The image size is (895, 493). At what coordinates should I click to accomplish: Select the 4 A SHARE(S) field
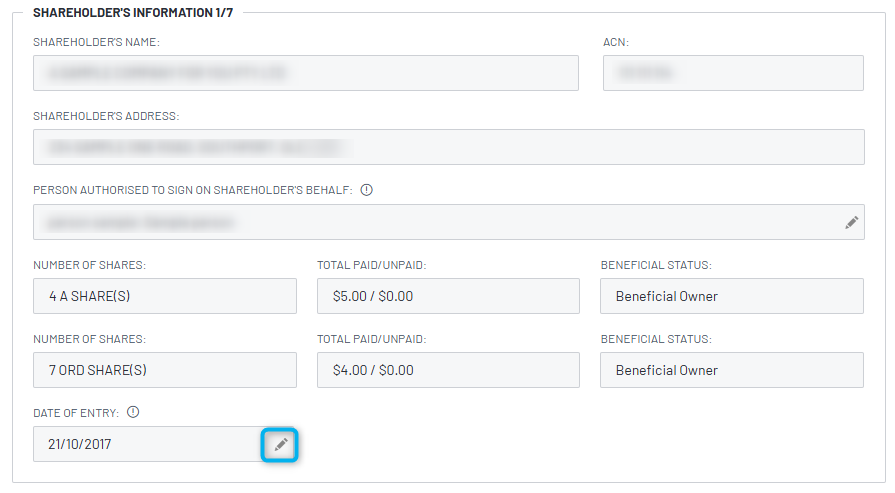point(165,296)
